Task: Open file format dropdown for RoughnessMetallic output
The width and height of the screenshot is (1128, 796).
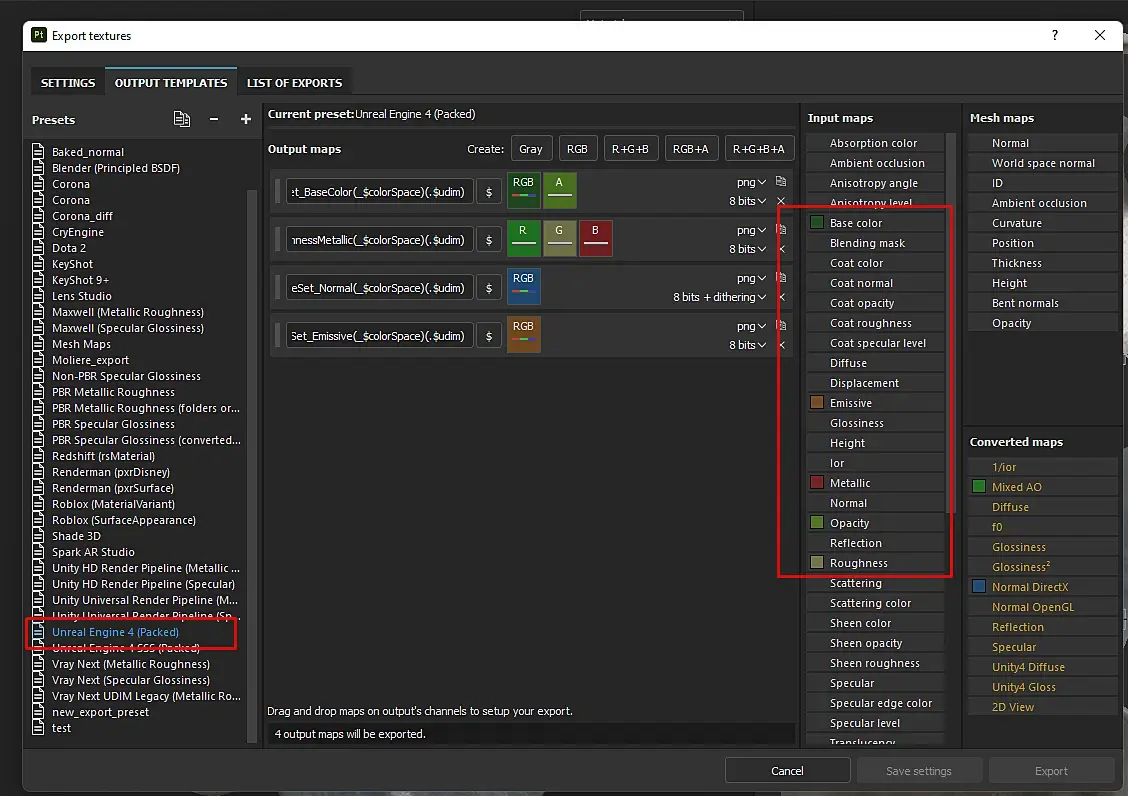Action: click(751, 230)
